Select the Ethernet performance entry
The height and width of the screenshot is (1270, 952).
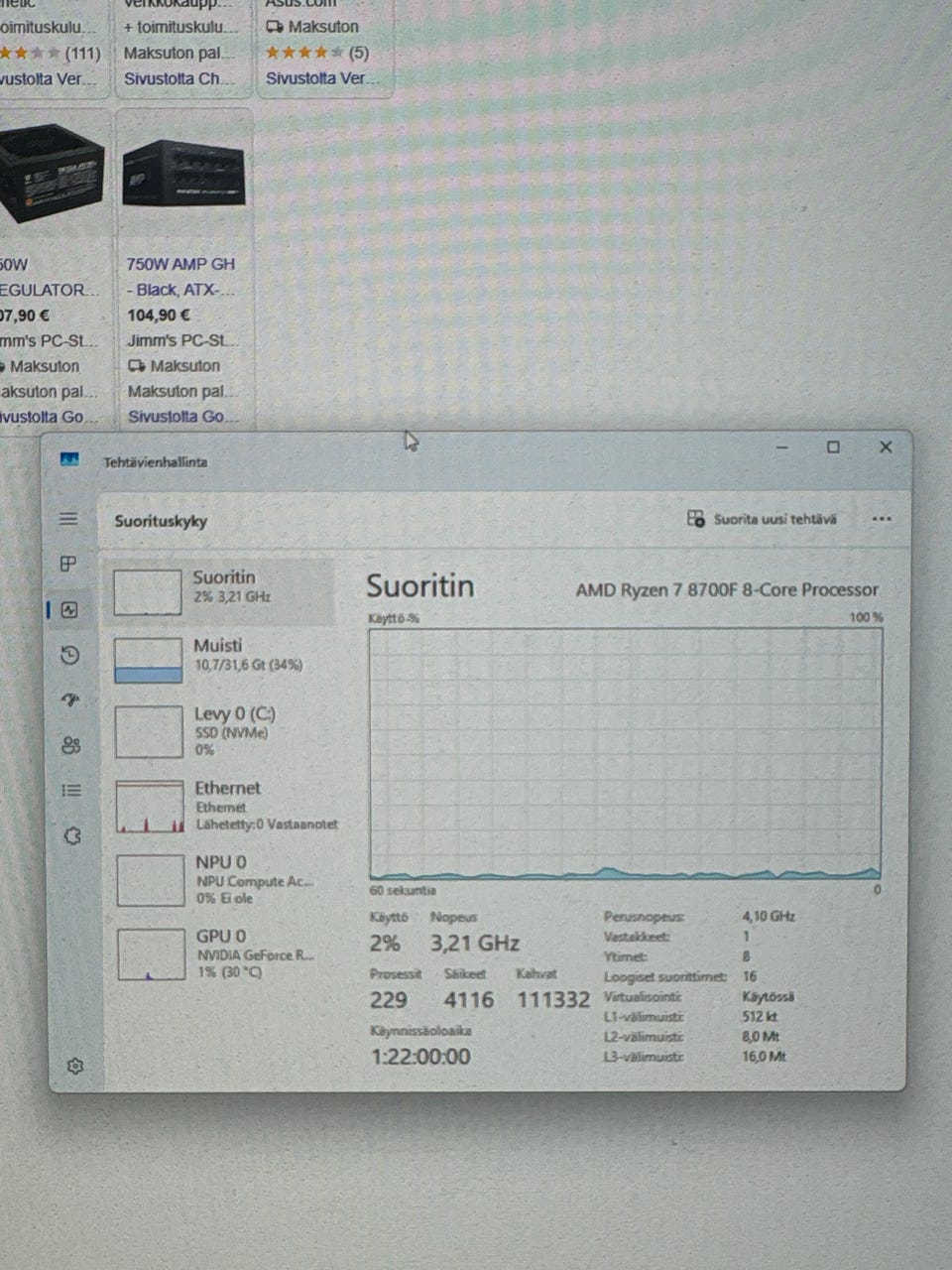pyautogui.click(x=224, y=806)
